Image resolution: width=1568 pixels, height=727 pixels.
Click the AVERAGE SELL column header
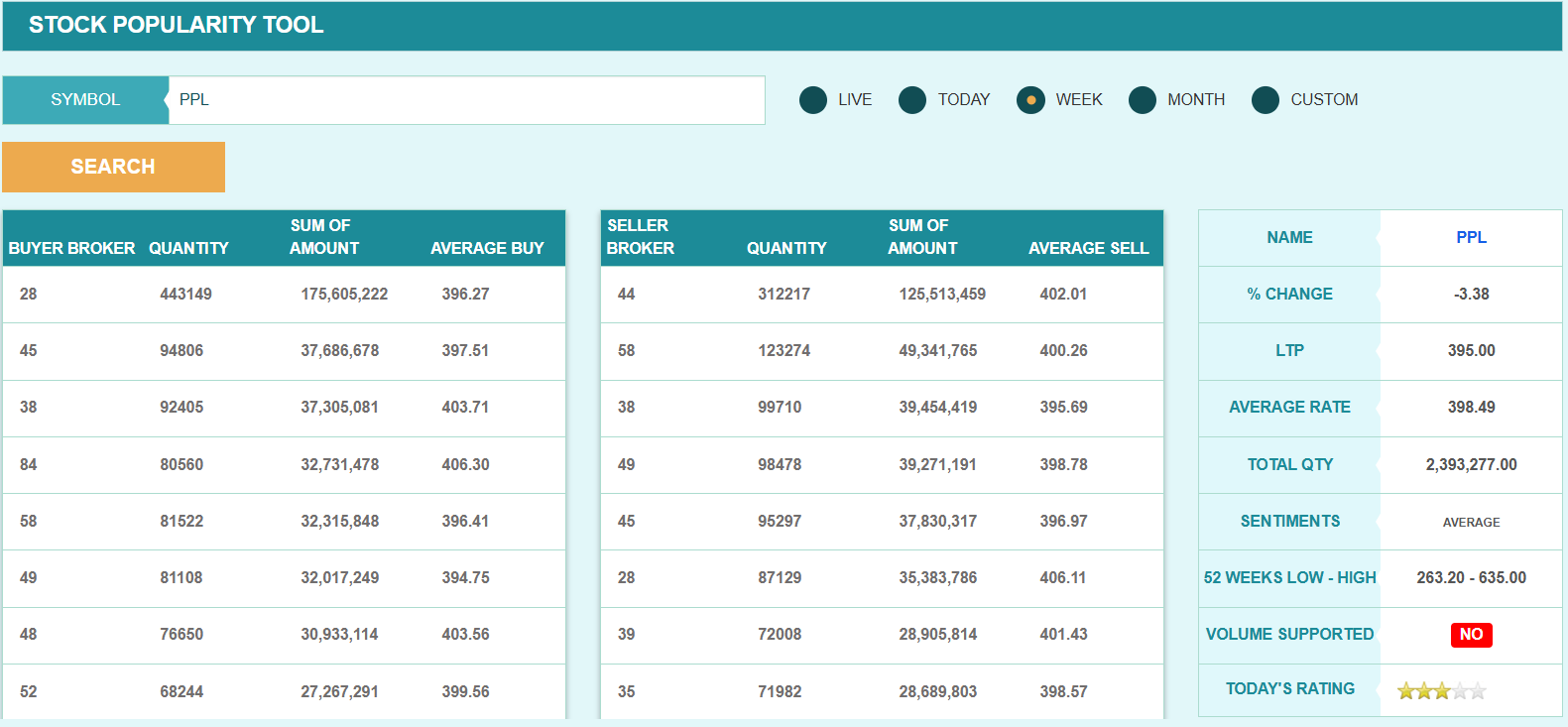coord(1088,248)
